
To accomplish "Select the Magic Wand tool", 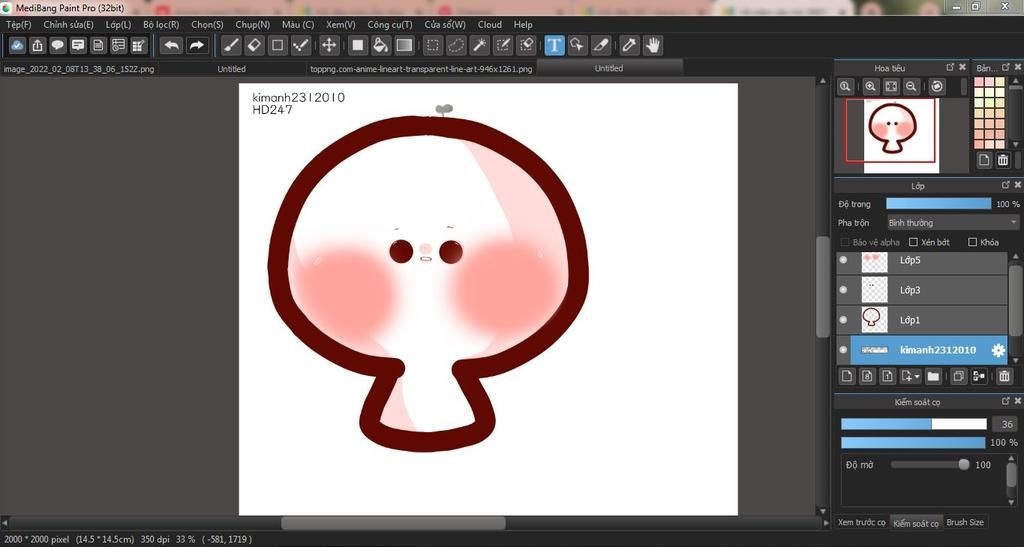I will 479,45.
